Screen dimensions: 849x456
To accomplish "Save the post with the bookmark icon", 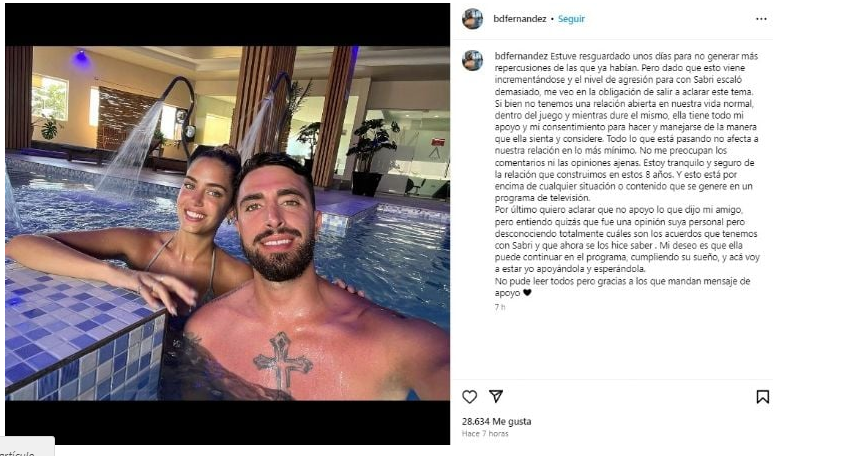I will point(762,397).
